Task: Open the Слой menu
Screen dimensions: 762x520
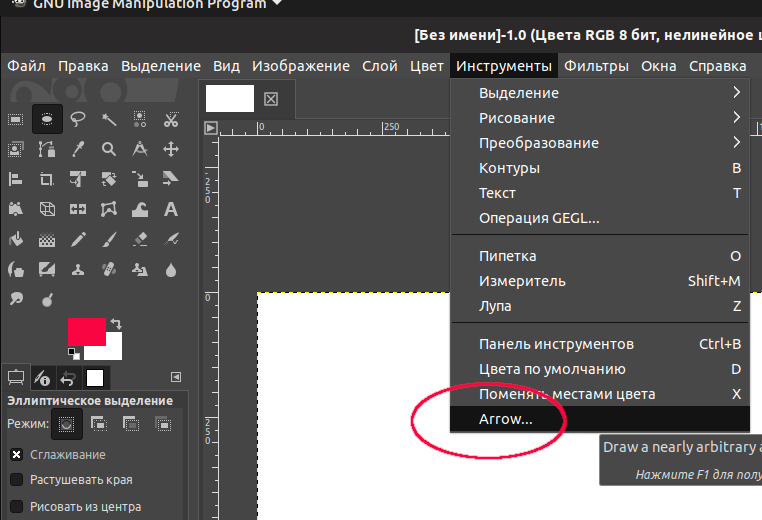Action: pos(380,66)
